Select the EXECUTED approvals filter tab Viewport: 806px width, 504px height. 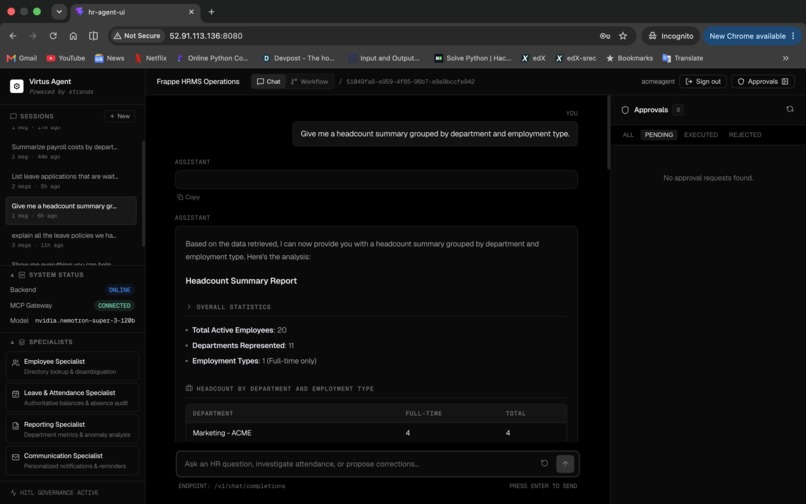(701, 135)
